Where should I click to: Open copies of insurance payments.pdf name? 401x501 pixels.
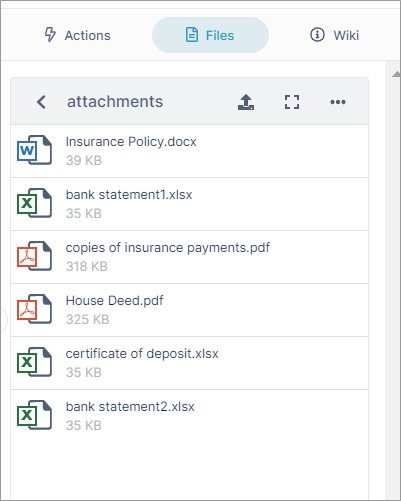click(168, 248)
